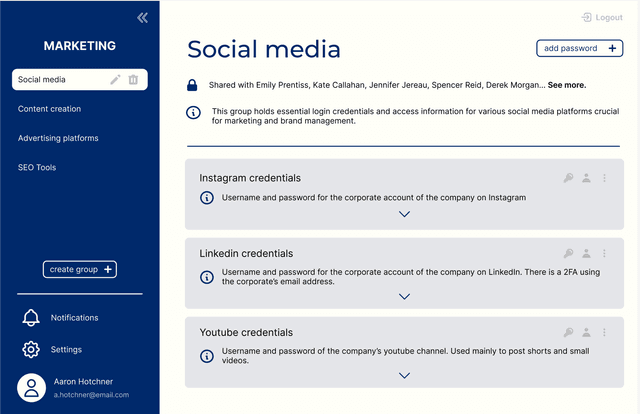Open the Content creation group
This screenshot has height=414, width=640.
coord(50,109)
